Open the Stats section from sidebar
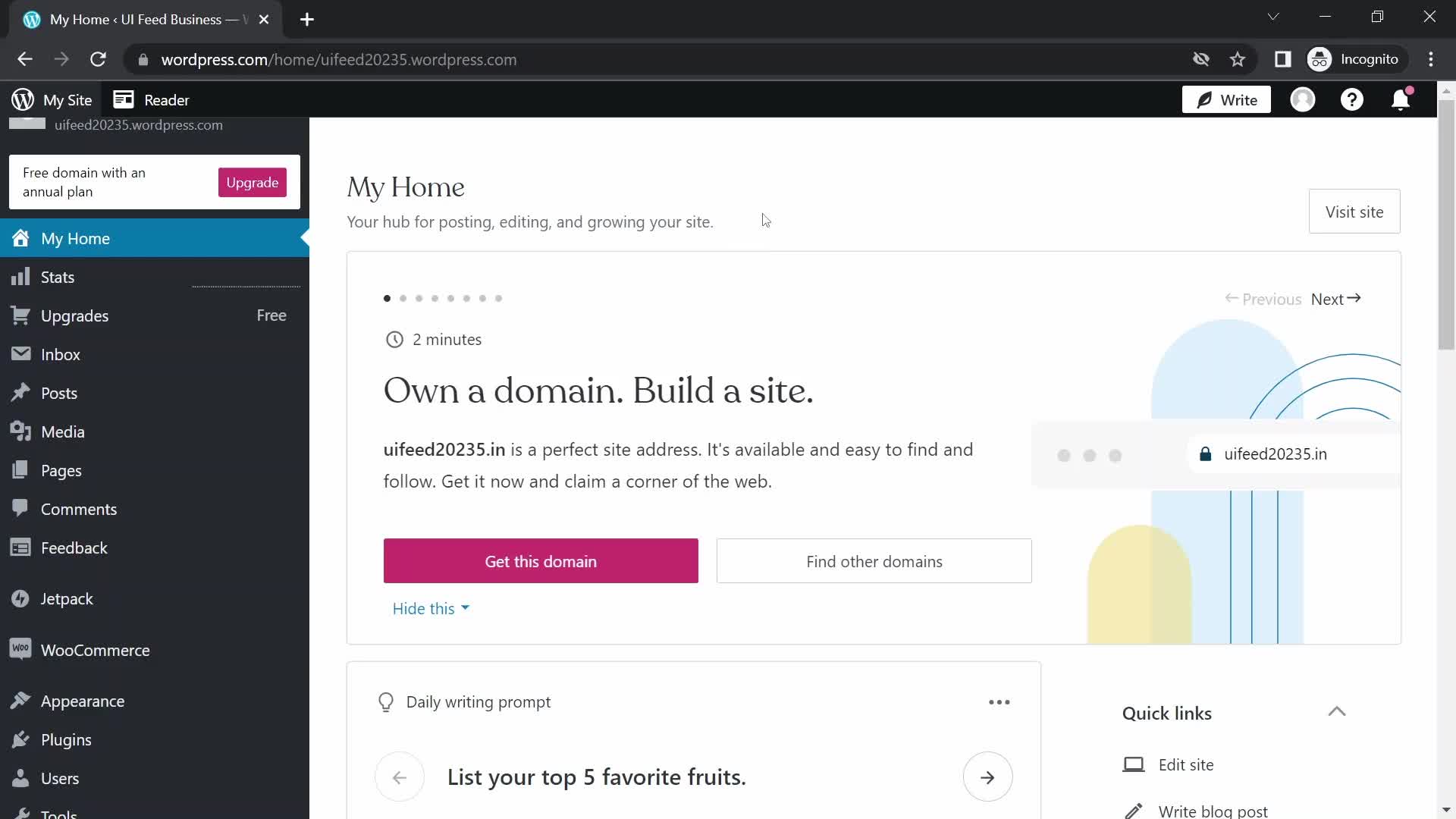 click(x=58, y=276)
